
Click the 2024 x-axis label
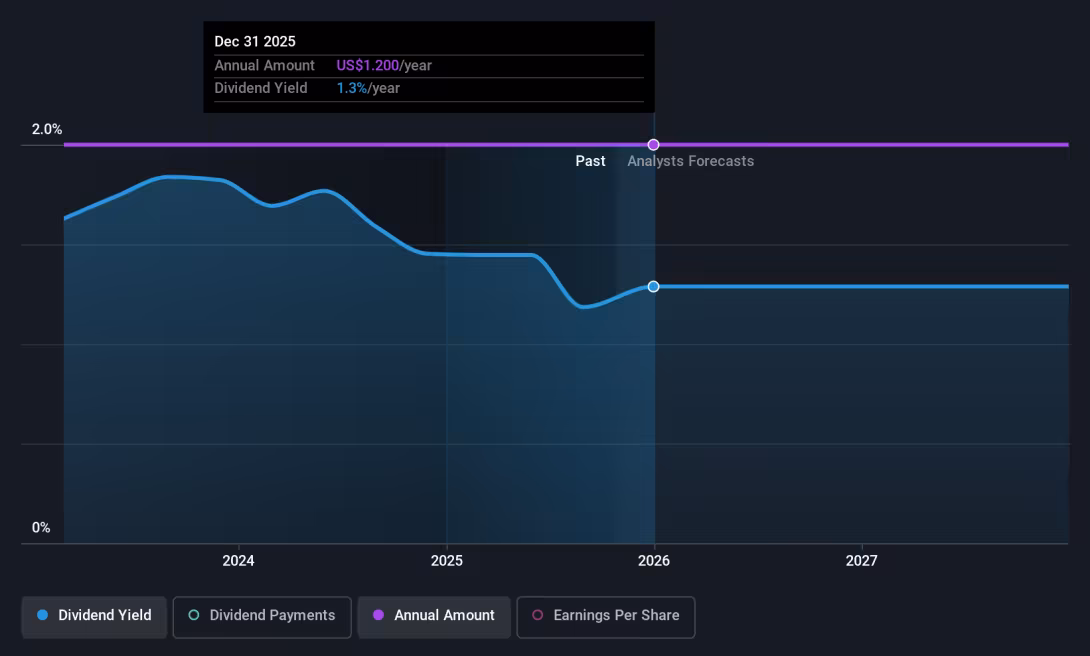238,561
